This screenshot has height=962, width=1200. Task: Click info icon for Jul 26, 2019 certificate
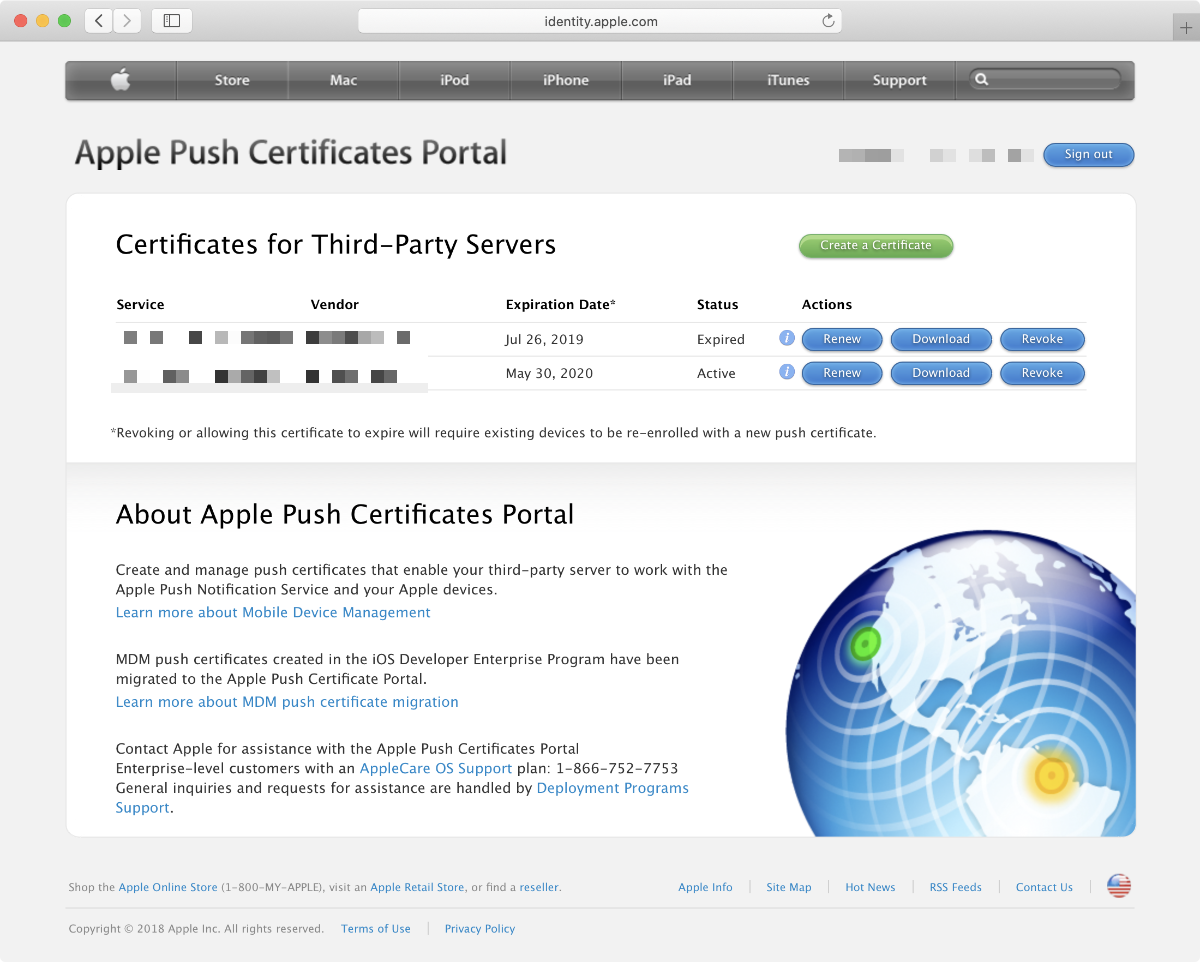[x=787, y=338]
